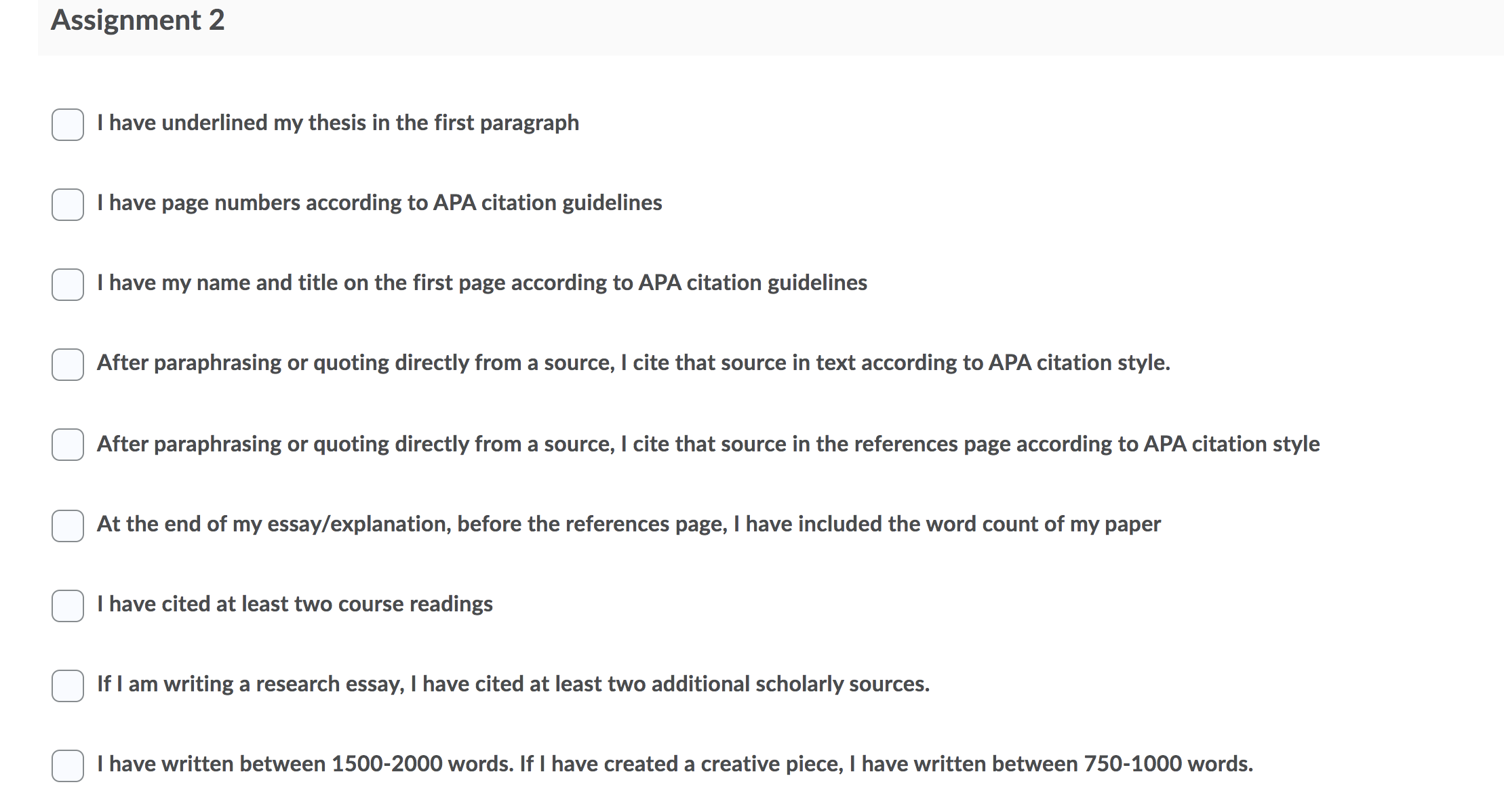1504x812 pixels.
Task: Check the references page citation checkbox
Action: [x=68, y=445]
